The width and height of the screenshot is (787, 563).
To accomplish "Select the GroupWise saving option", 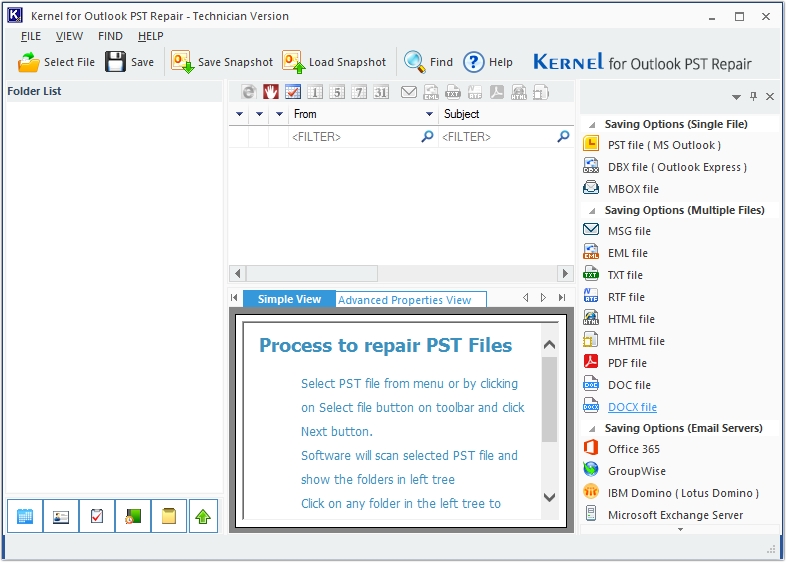I will coord(625,471).
